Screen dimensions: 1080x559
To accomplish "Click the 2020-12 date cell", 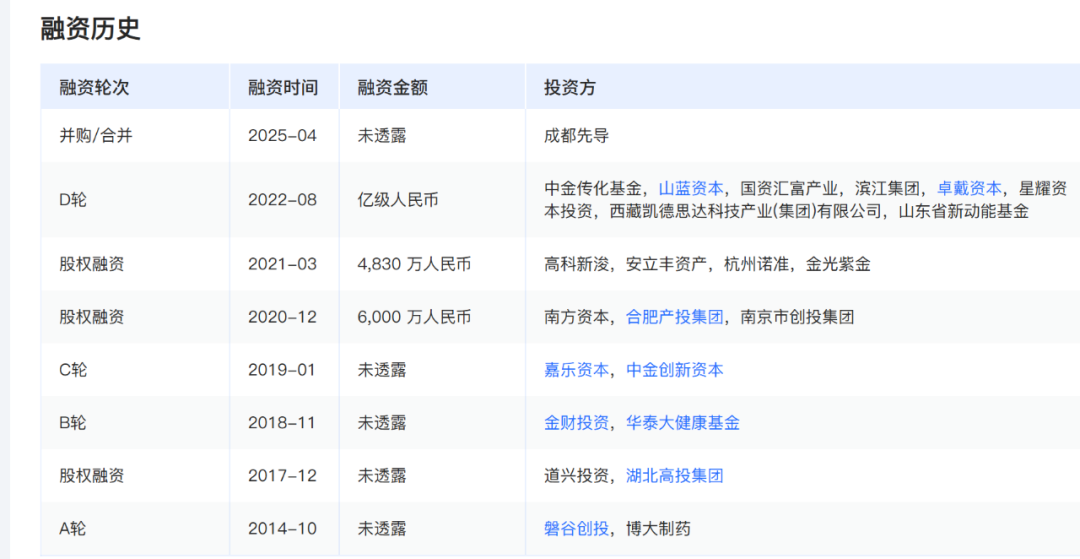I will [282, 317].
